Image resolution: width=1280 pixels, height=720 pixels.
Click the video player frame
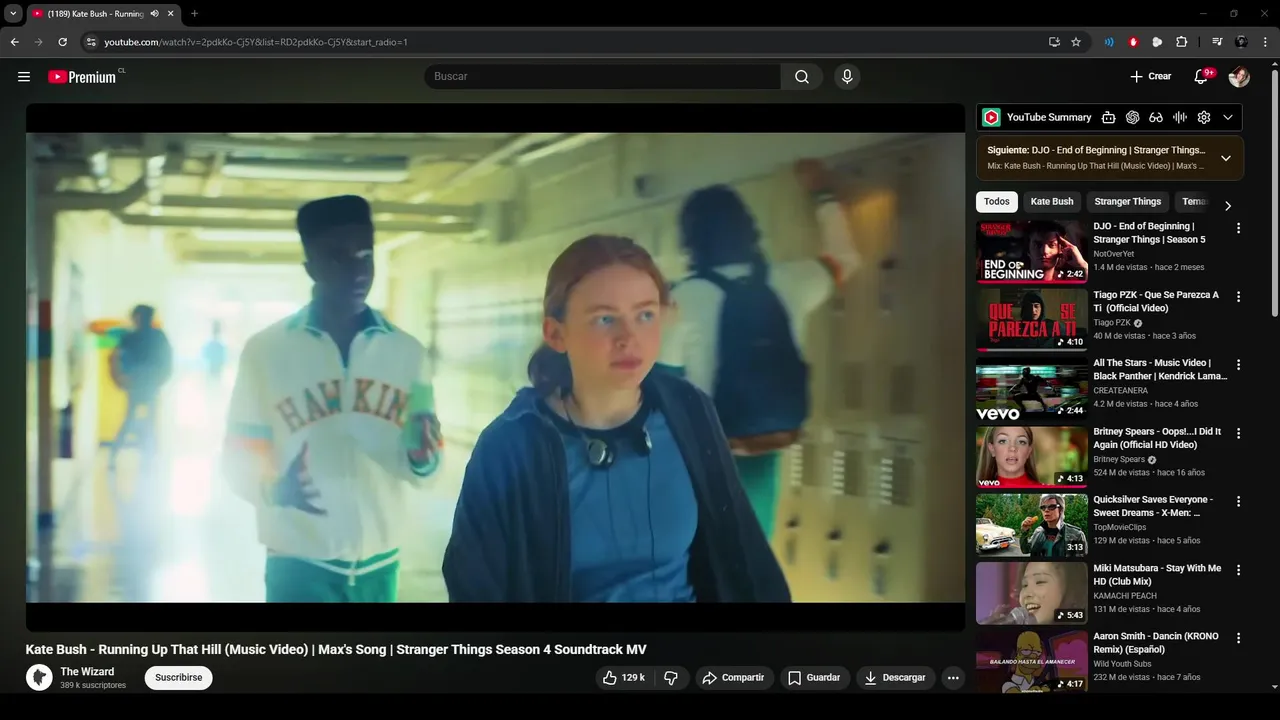pyautogui.click(x=495, y=367)
